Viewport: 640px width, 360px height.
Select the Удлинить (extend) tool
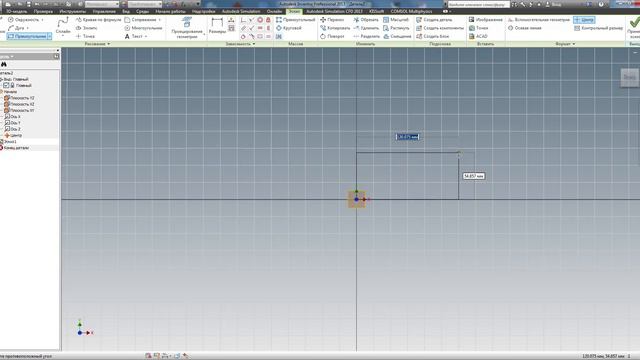coord(366,28)
